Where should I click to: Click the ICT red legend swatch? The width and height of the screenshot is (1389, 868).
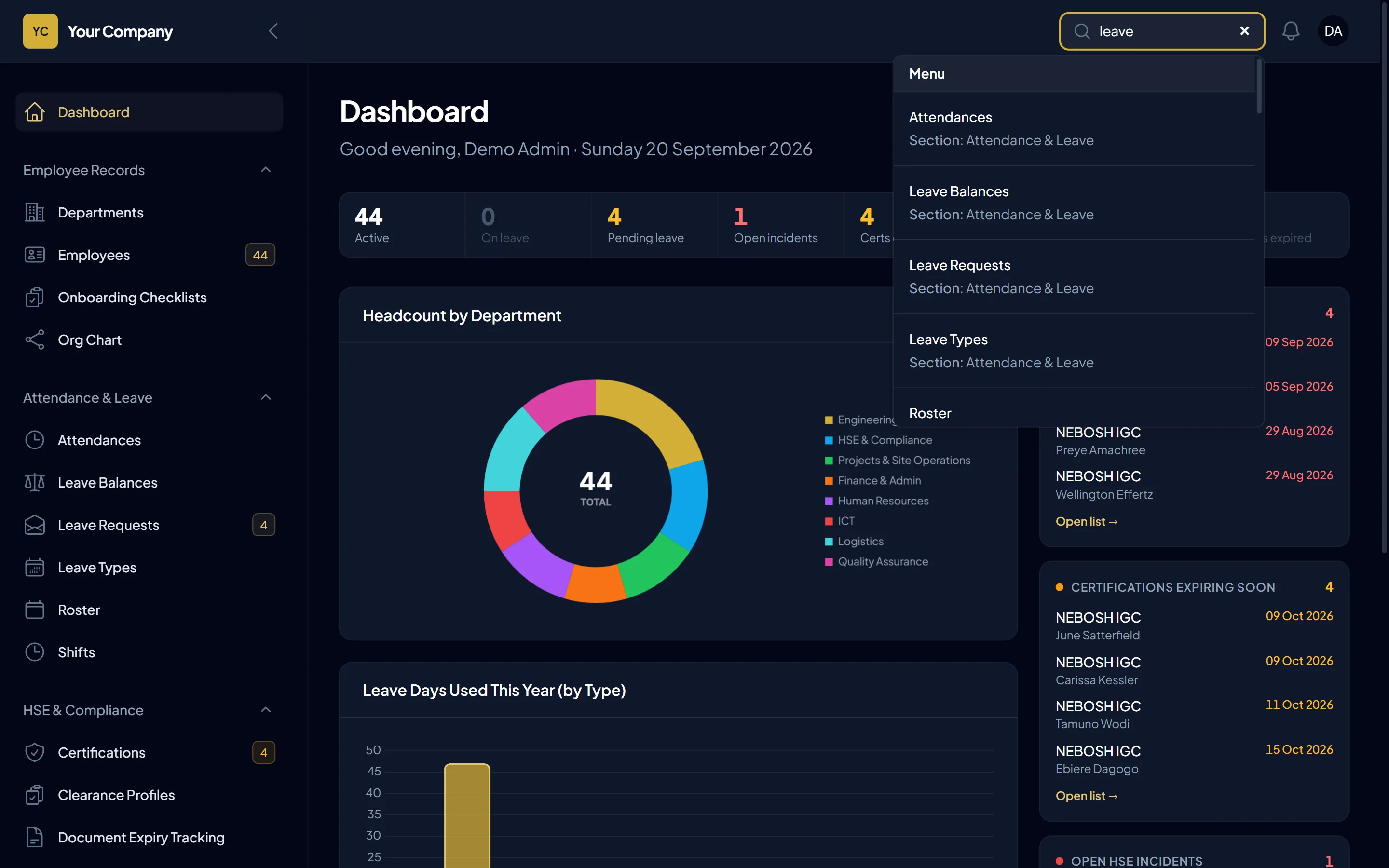[x=829, y=521]
